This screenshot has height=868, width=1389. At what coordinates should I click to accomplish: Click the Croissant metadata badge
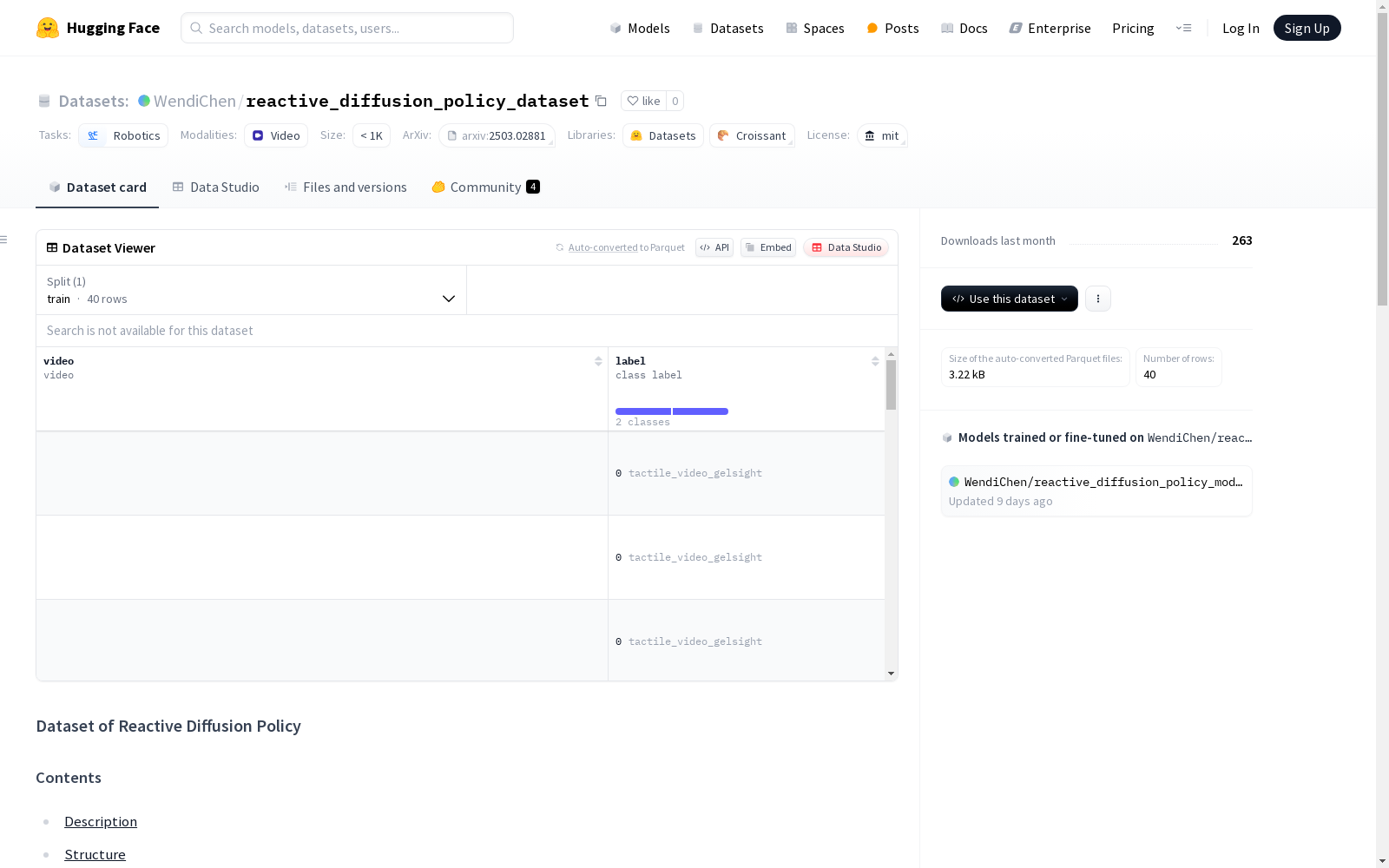tap(752, 135)
